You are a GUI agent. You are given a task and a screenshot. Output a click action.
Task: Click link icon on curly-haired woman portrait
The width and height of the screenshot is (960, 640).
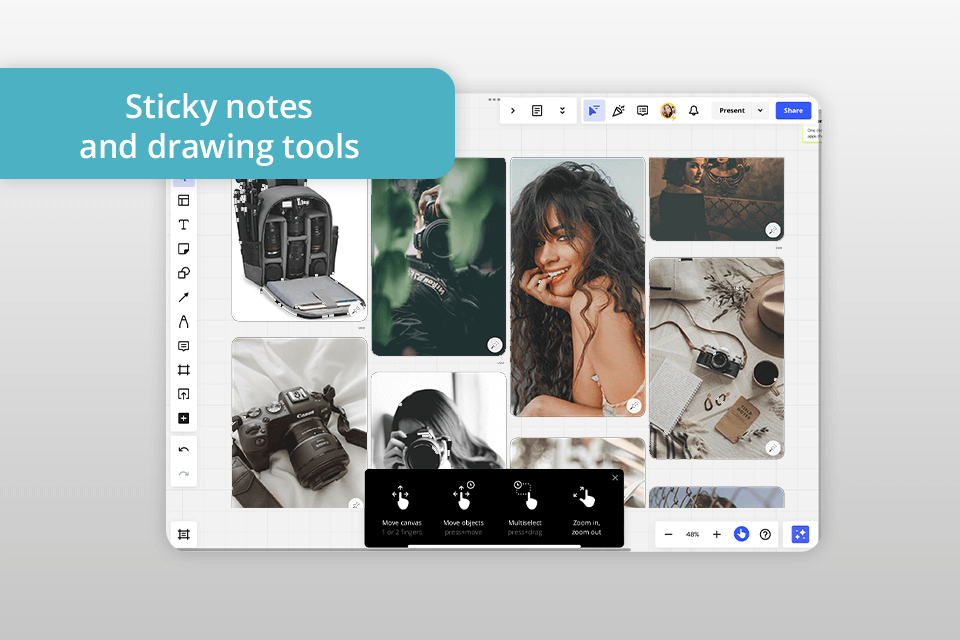click(633, 405)
